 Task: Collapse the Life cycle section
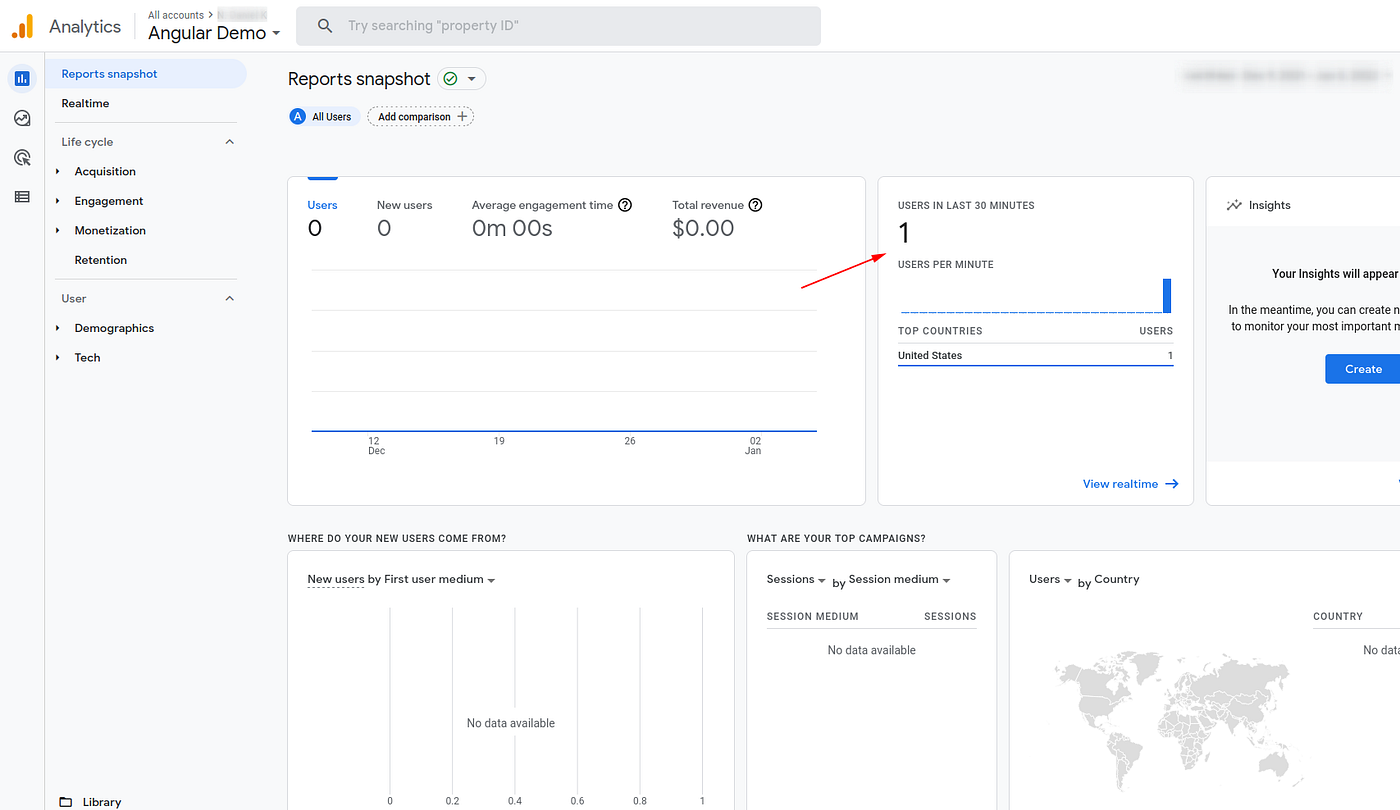click(x=229, y=142)
